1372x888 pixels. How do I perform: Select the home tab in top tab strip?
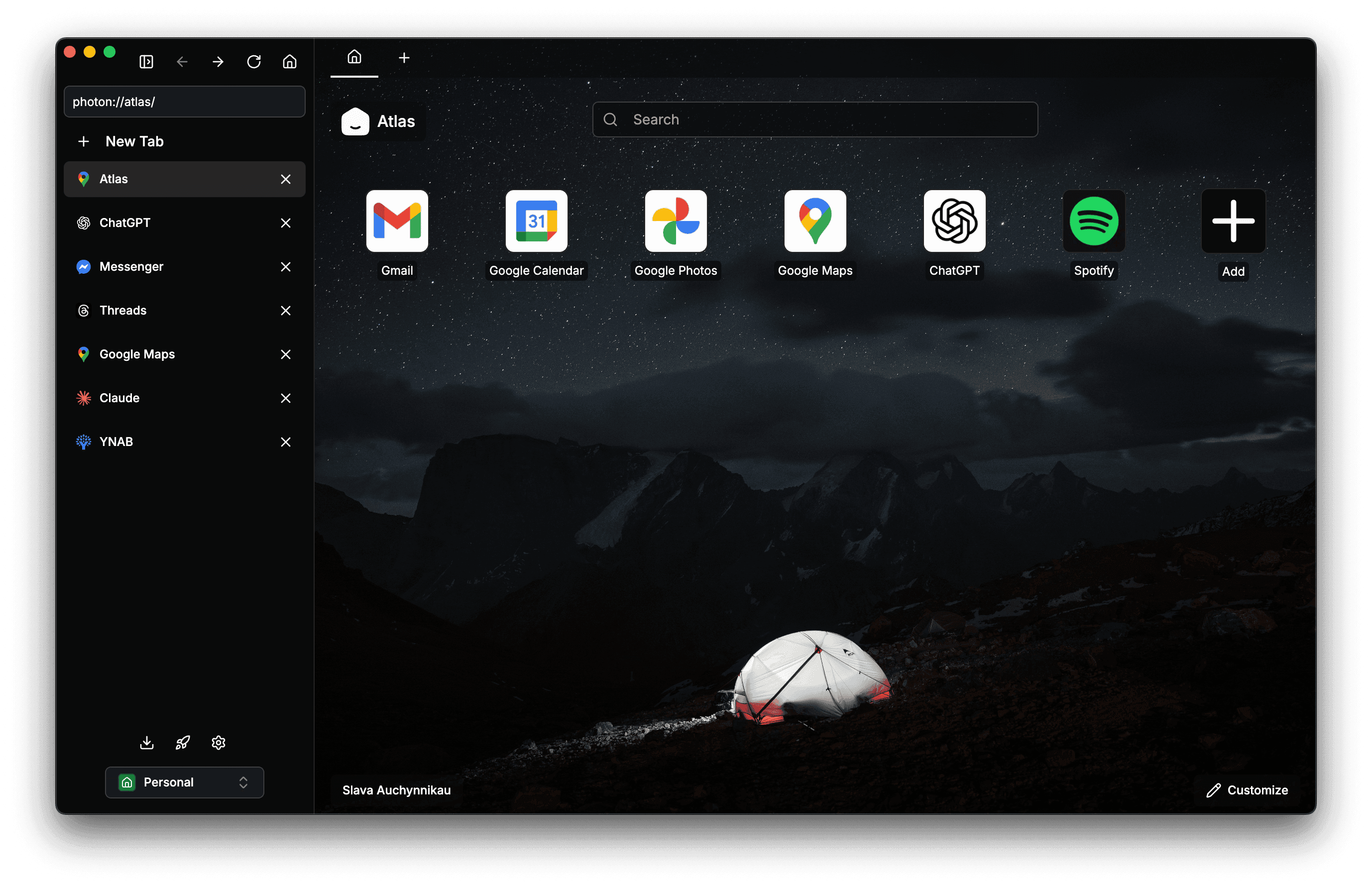click(x=354, y=58)
